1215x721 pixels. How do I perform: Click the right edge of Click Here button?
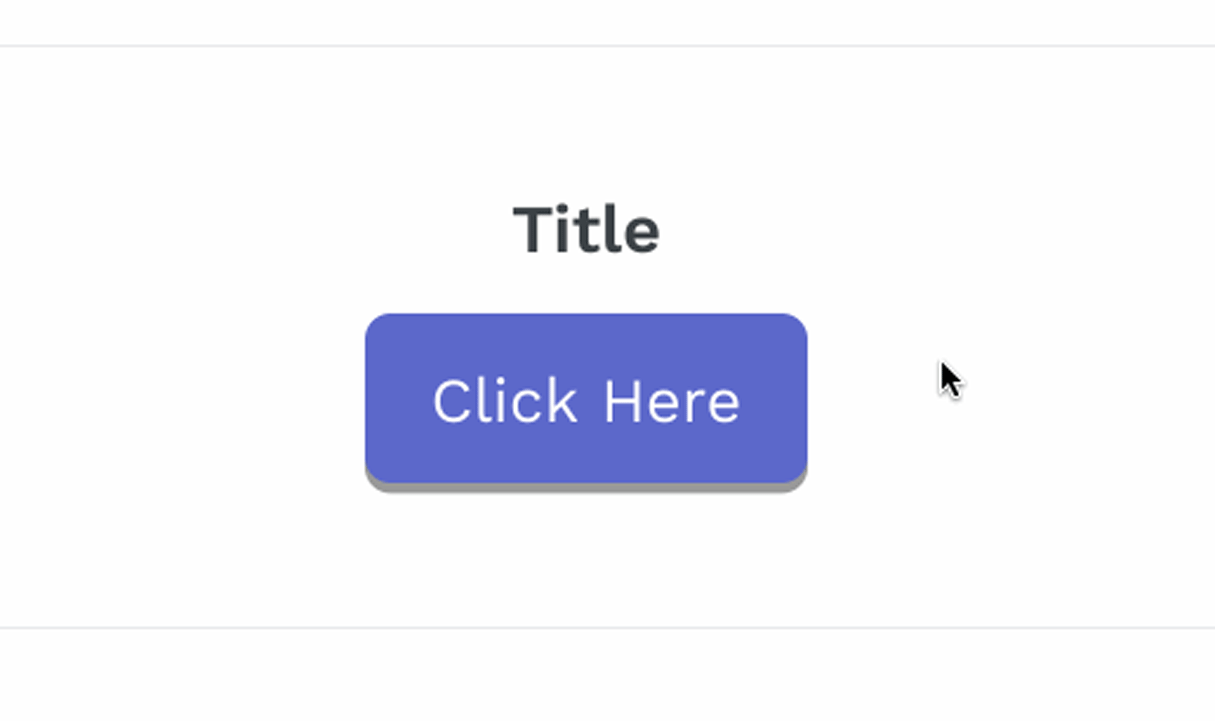tap(798, 397)
